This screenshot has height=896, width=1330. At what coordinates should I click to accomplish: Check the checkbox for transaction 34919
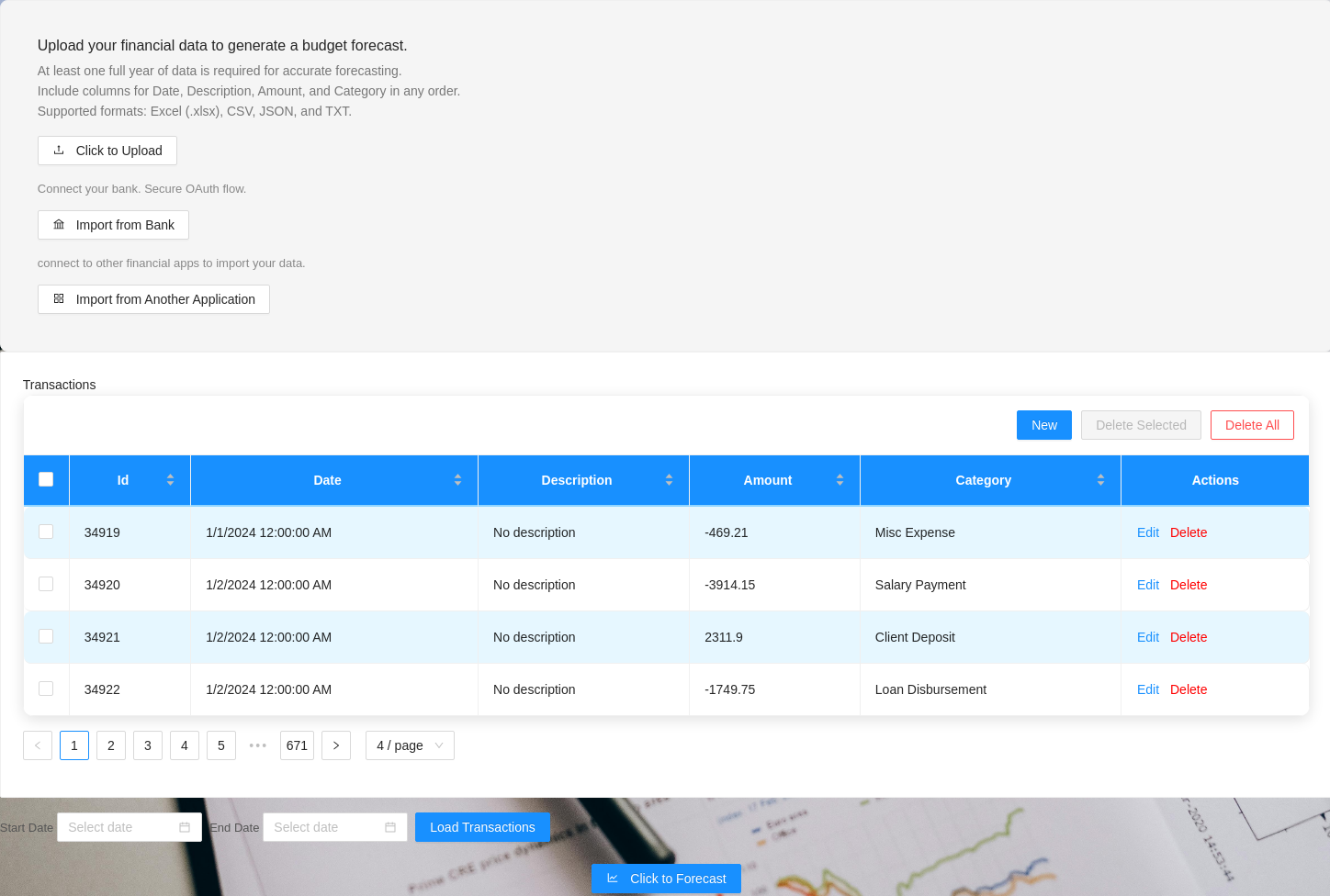click(x=46, y=531)
